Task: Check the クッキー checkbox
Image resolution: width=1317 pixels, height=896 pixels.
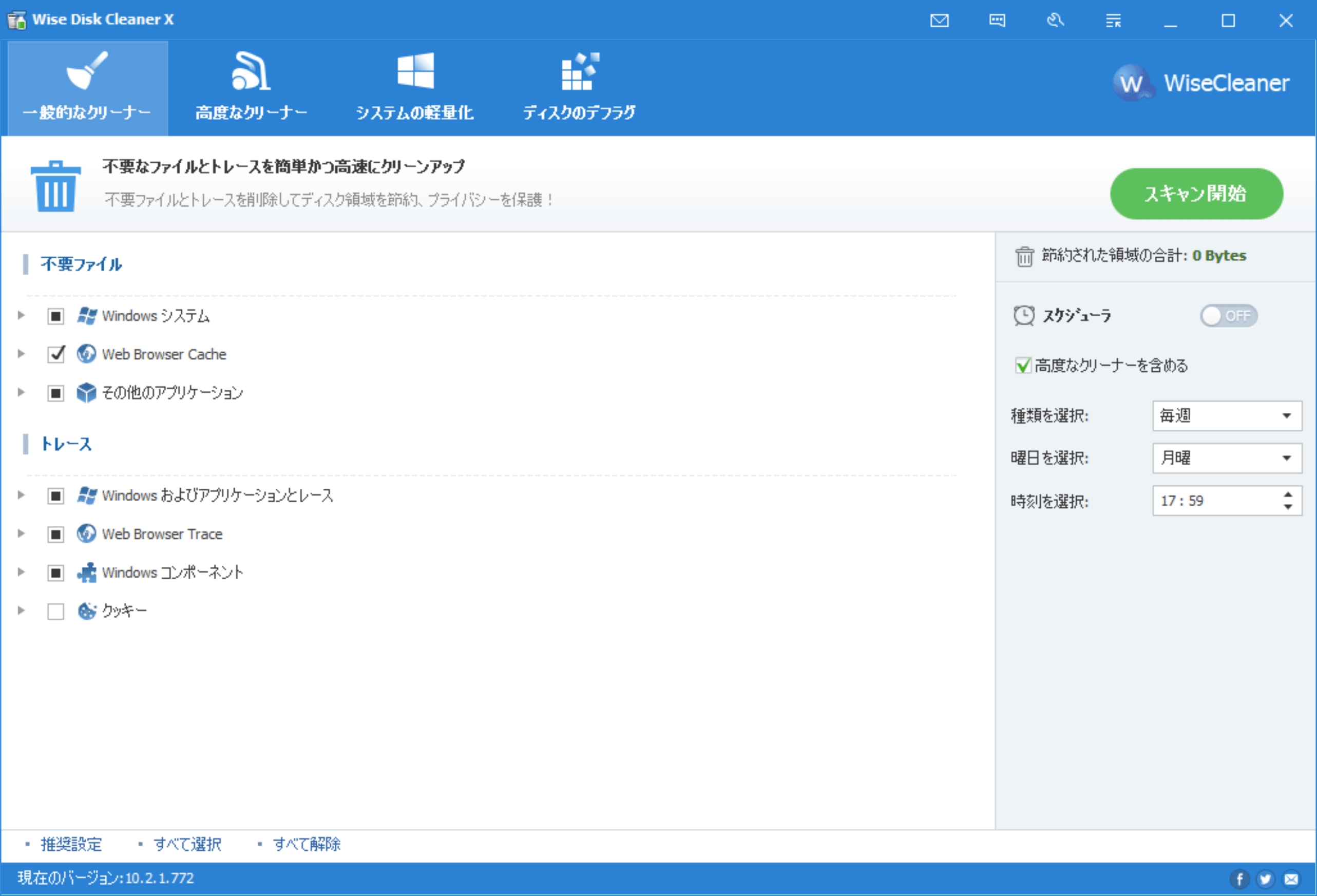Action: (55, 611)
